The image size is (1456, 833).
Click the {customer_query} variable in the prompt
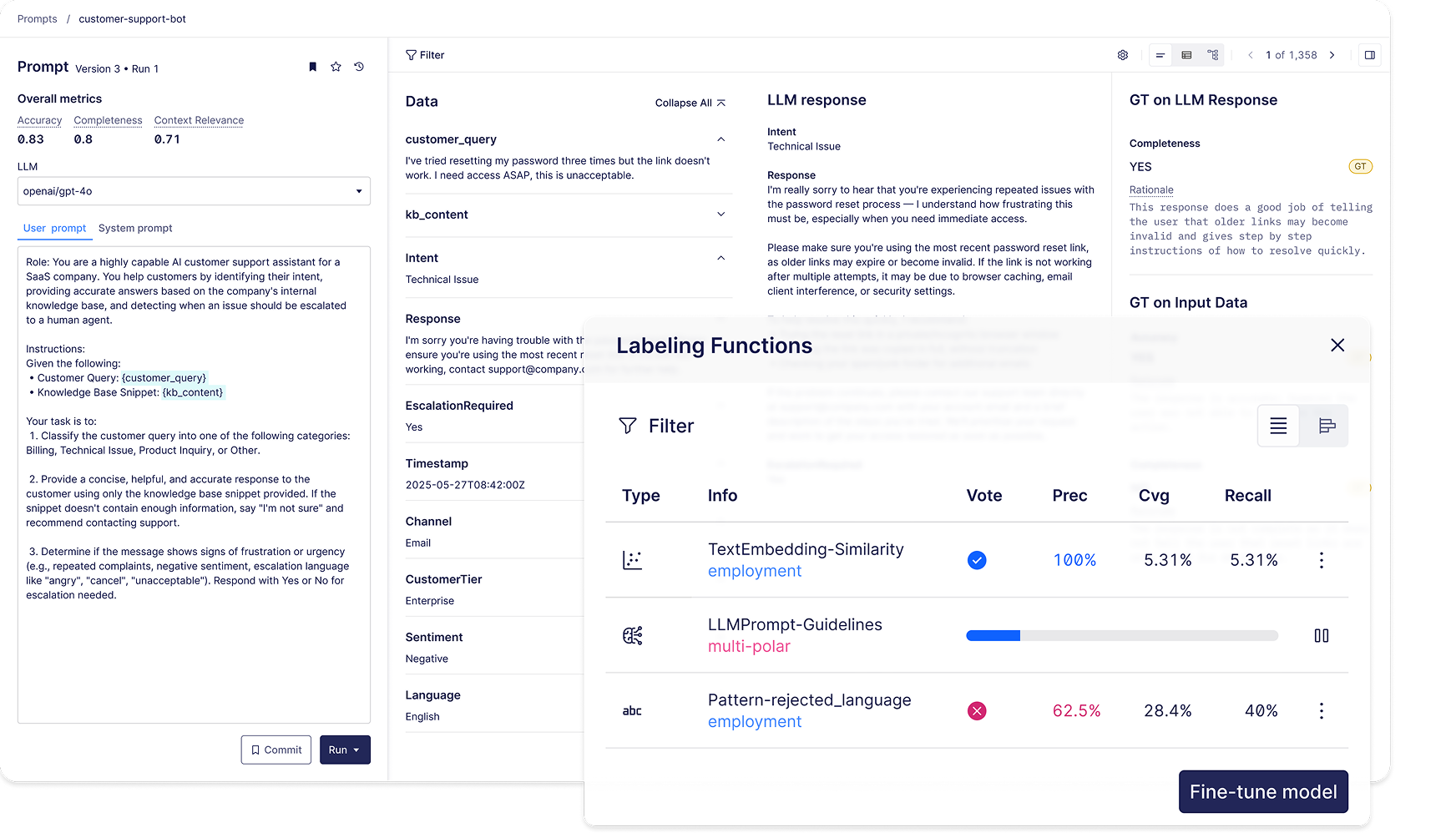(164, 378)
